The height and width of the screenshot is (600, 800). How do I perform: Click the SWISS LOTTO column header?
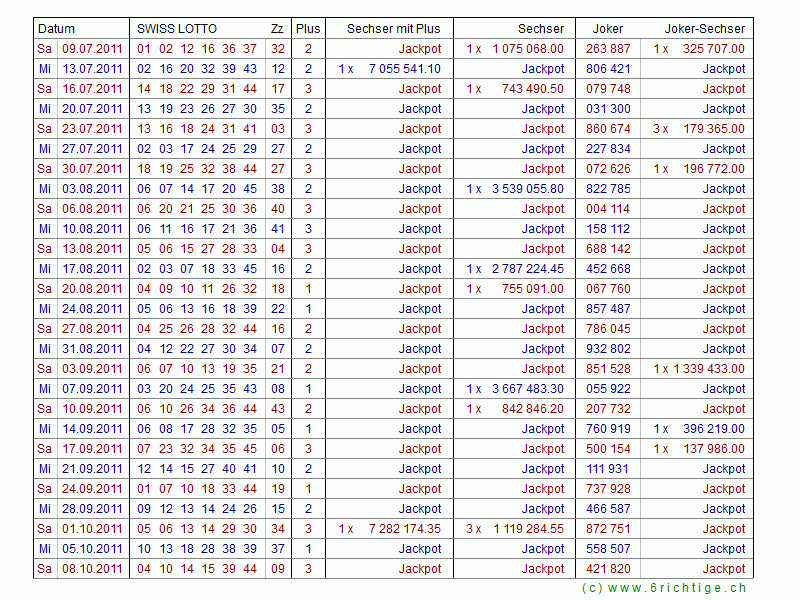(x=176, y=29)
